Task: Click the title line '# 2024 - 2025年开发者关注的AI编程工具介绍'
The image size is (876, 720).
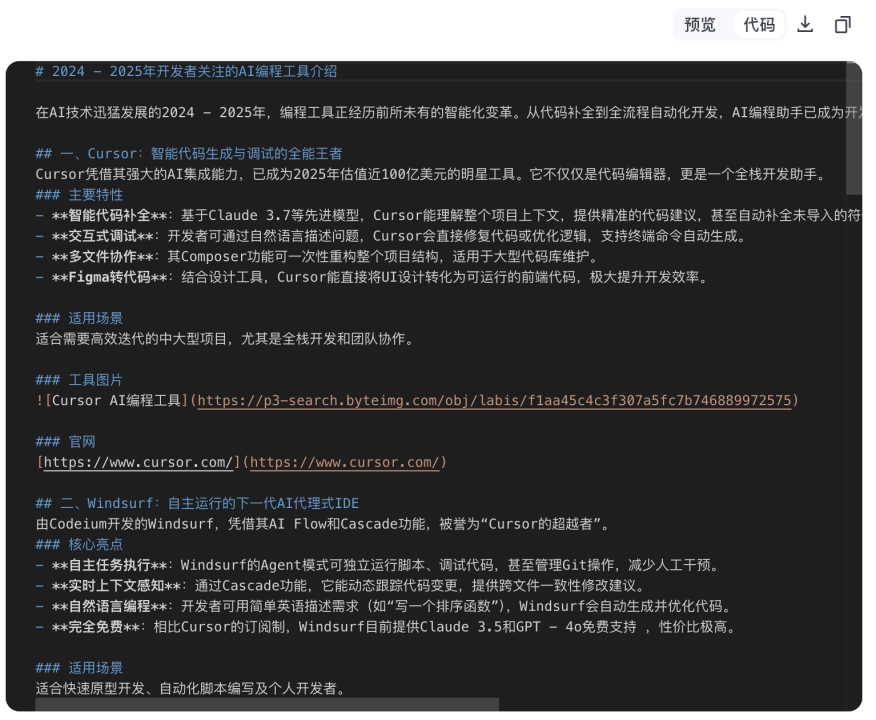Action: 186,71
